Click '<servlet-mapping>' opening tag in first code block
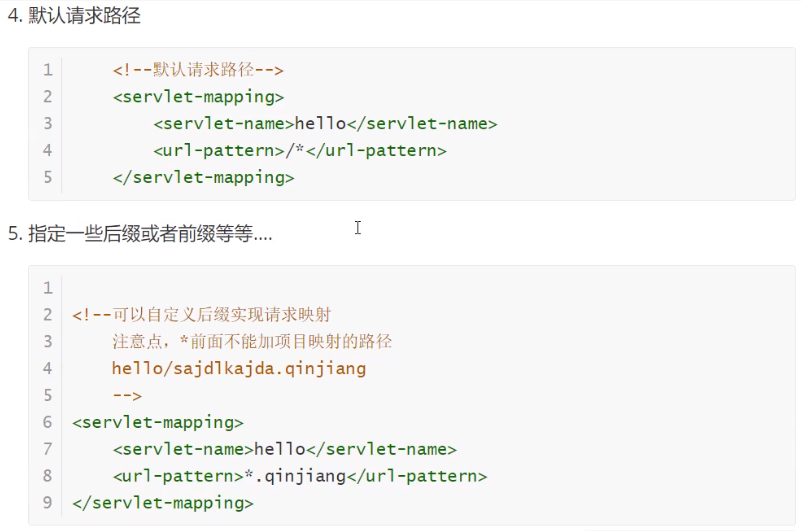 click(x=198, y=97)
